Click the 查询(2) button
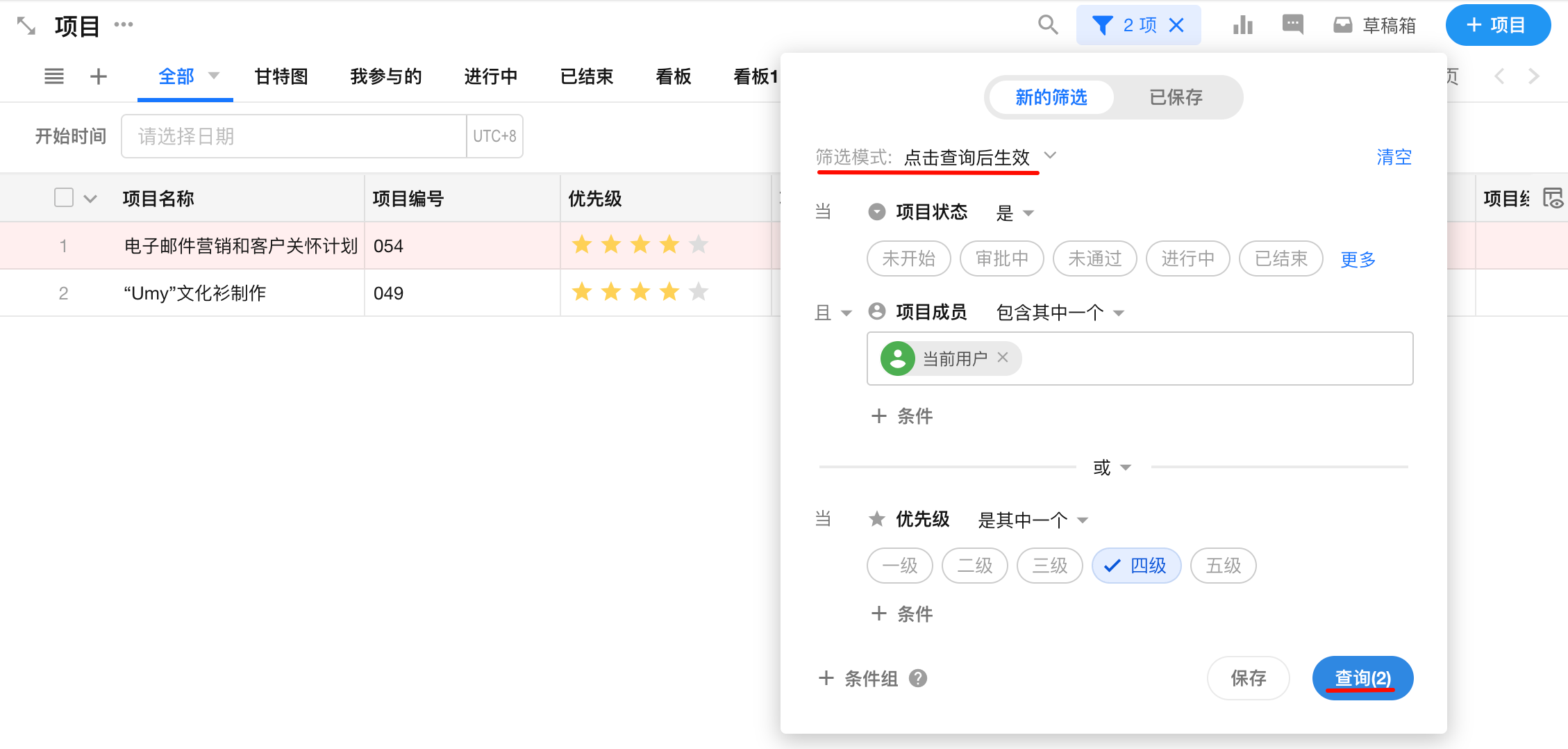The image size is (1568, 749). point(1362,678)
